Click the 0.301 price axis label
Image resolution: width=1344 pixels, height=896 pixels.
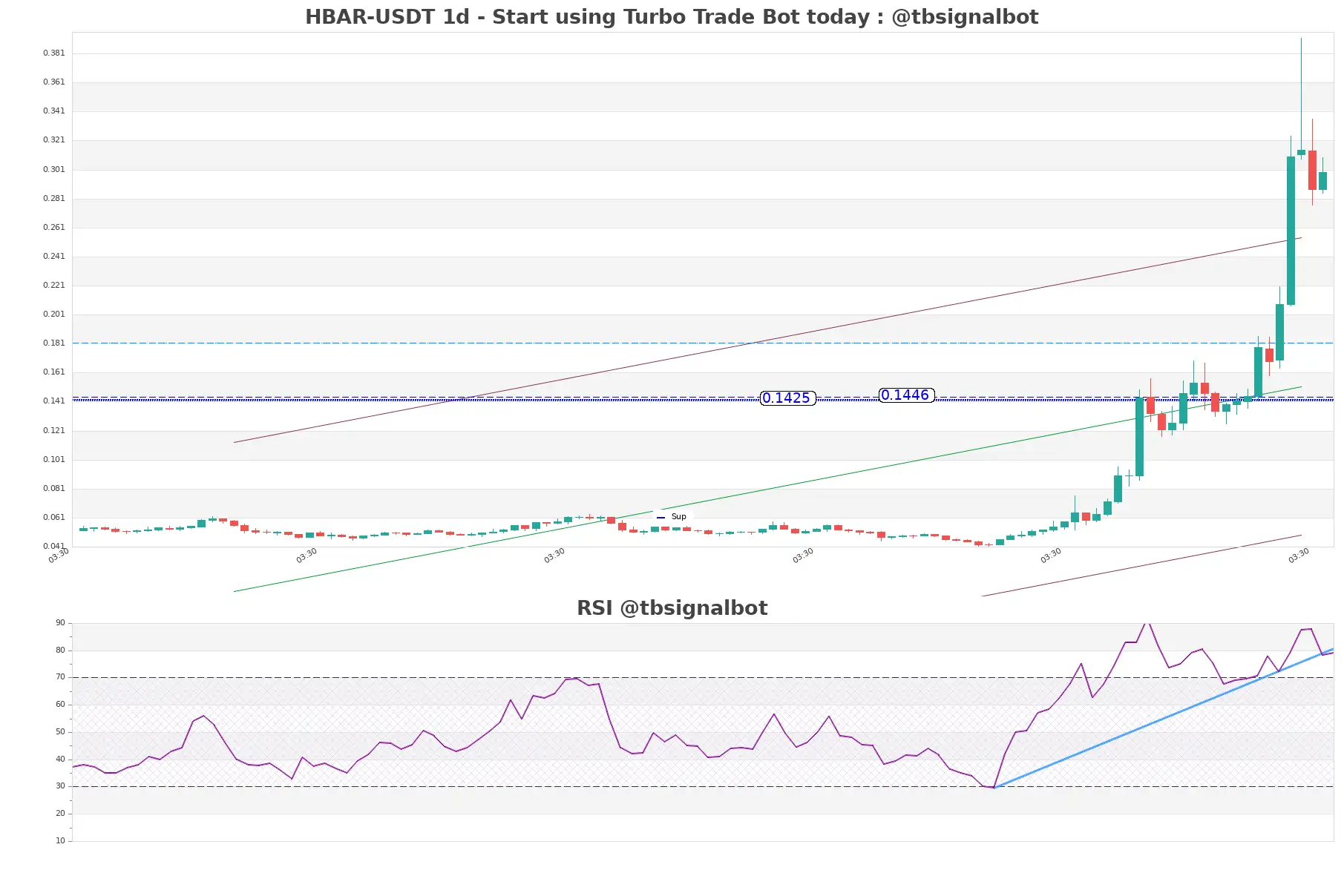tap(53, 169)
